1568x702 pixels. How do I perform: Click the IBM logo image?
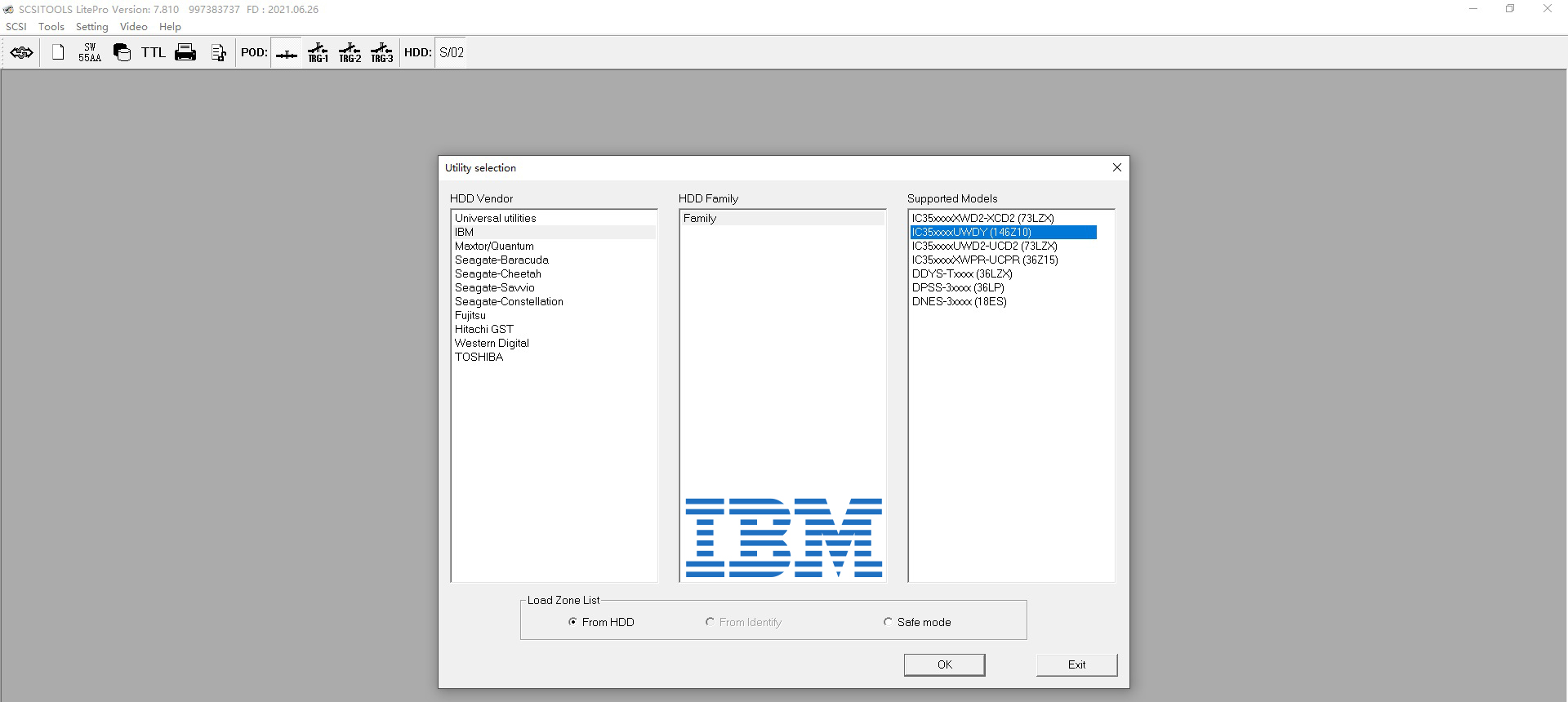[784, 538]
